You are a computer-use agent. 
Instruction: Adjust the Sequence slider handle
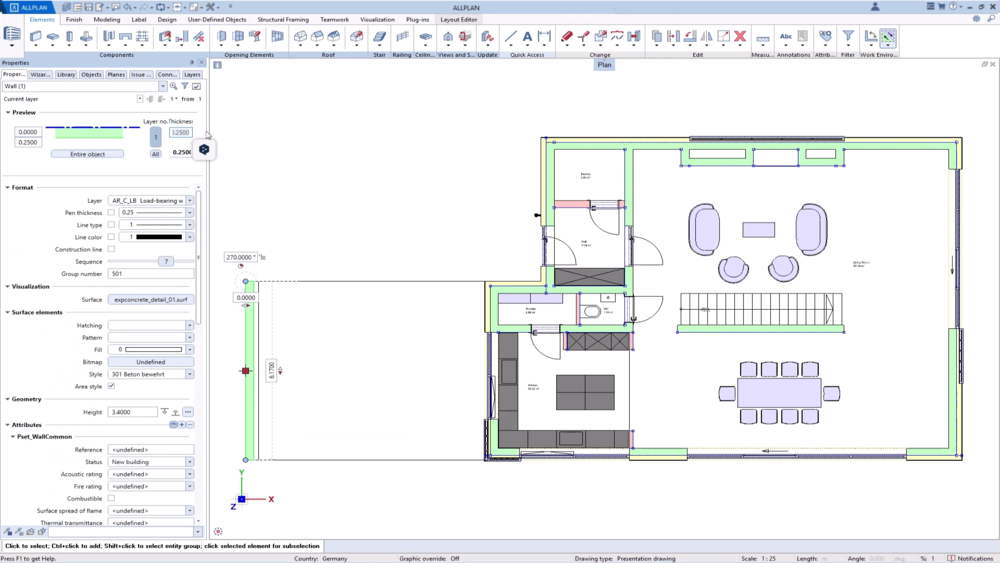(x=168, y=261)
